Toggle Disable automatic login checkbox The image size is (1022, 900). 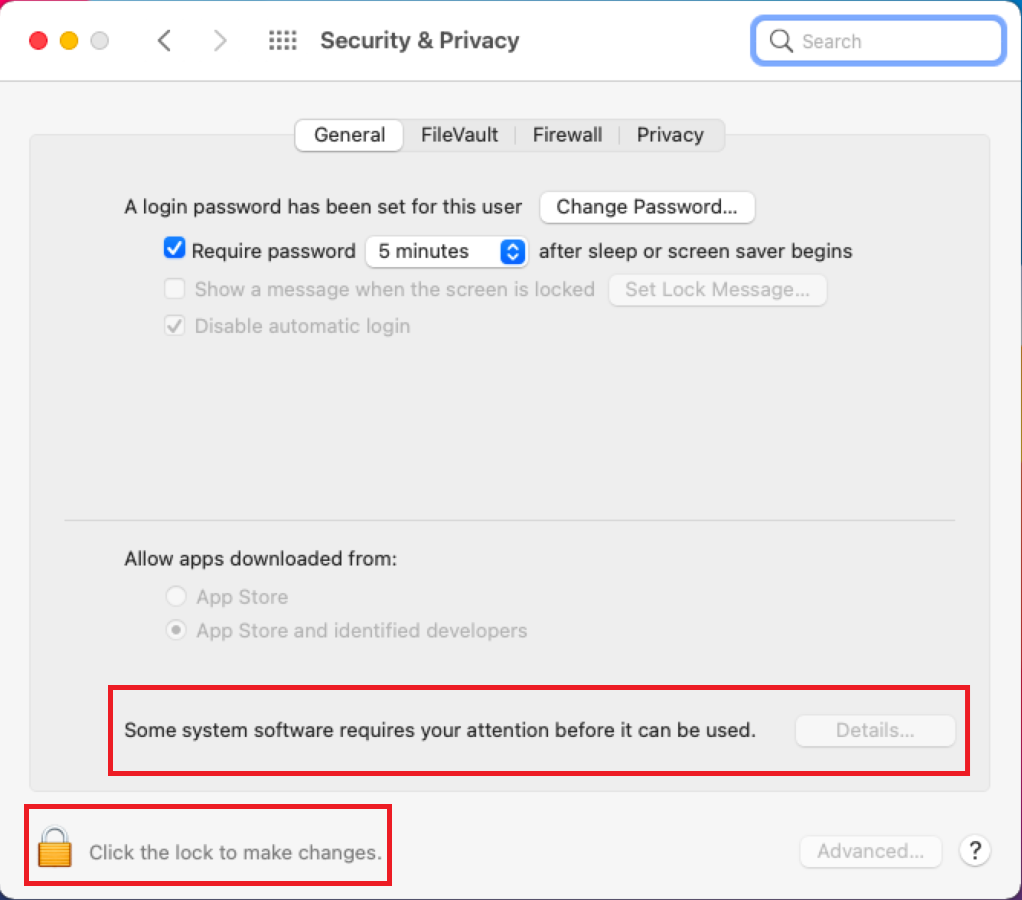(175, 325)
